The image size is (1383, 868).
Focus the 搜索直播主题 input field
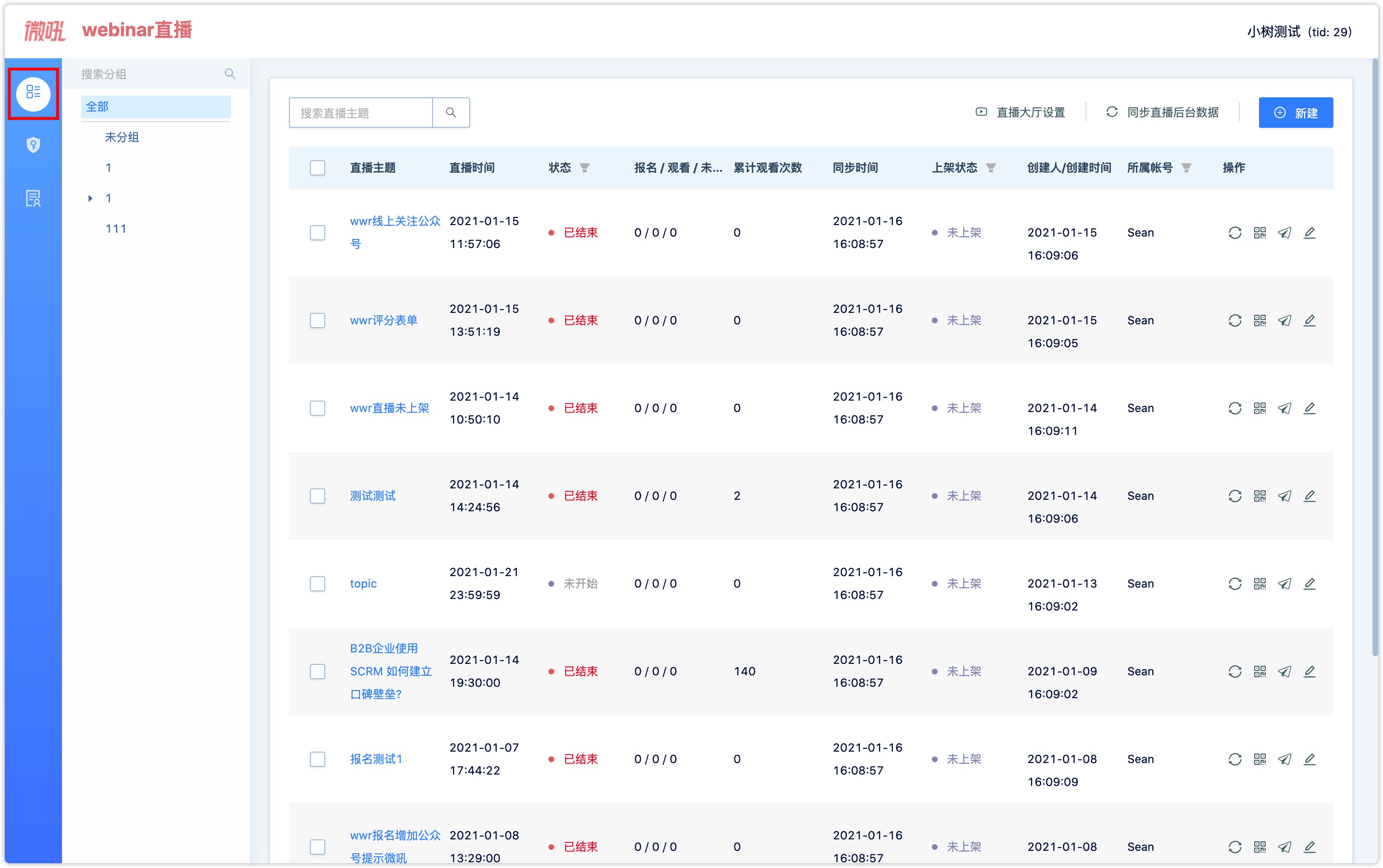click(x=361, y=113)
